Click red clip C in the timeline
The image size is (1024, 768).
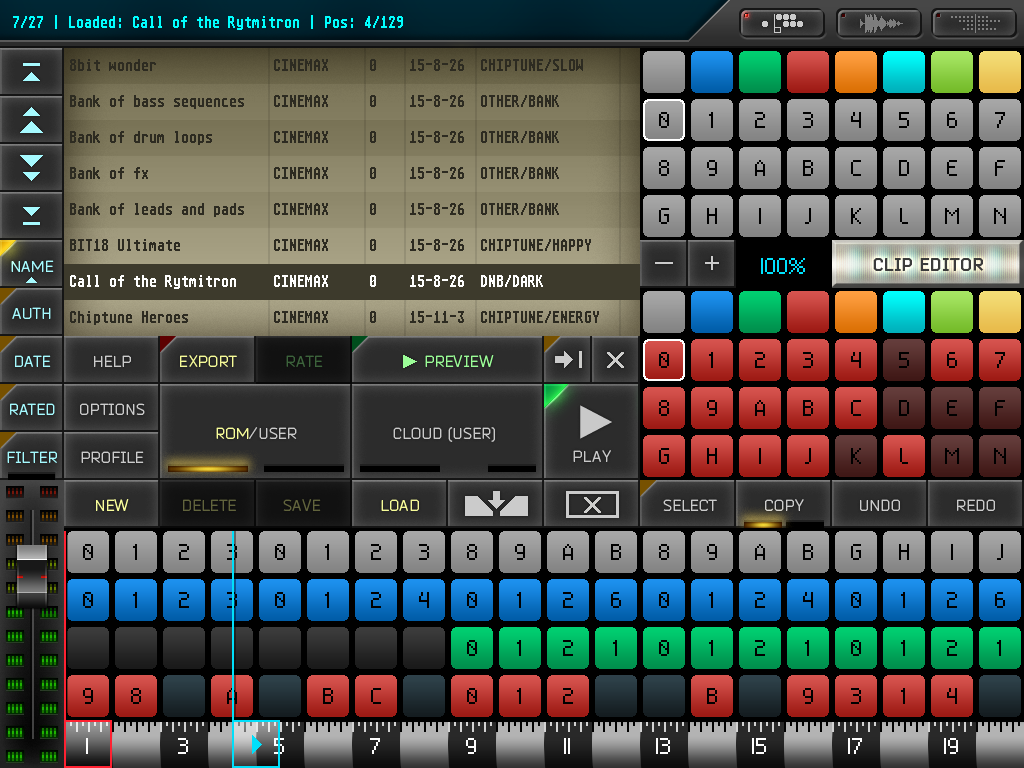coord(376,696)
